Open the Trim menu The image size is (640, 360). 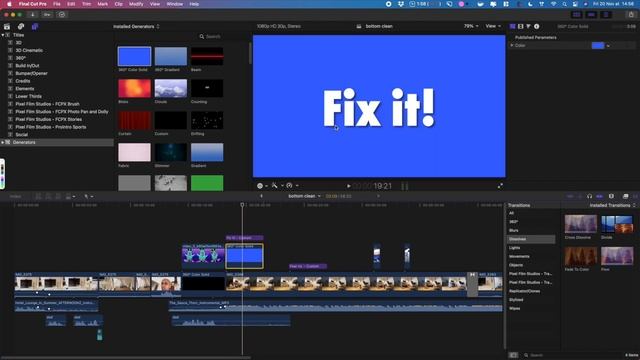87,4
